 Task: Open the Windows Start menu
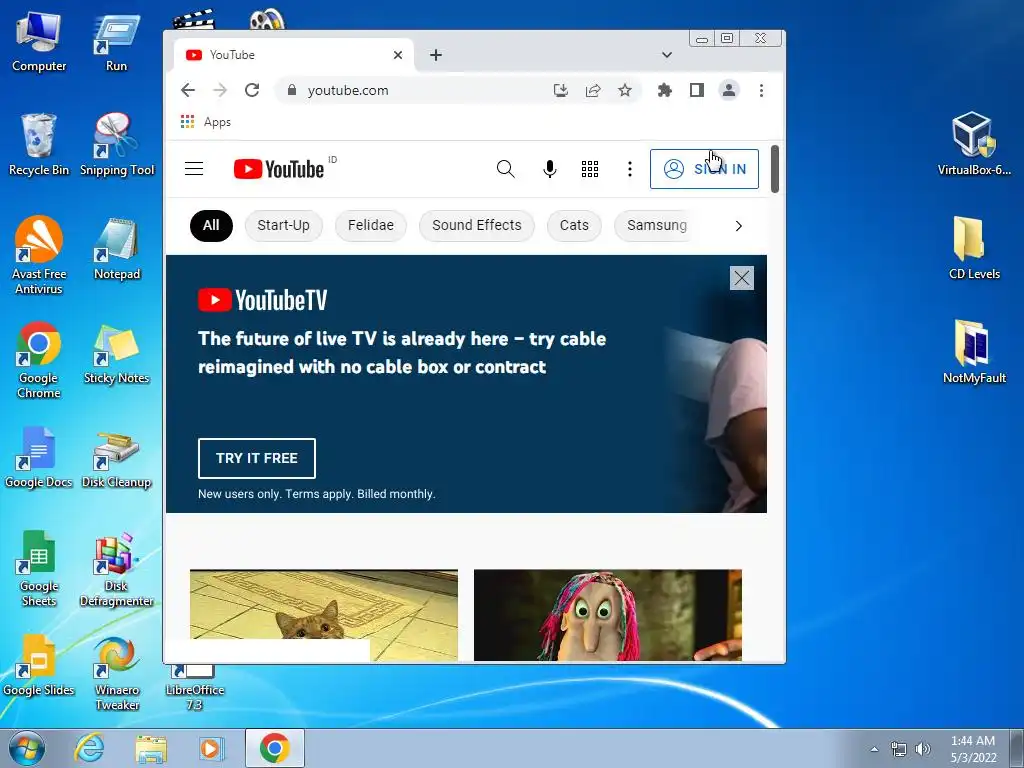tap(26, 748)
